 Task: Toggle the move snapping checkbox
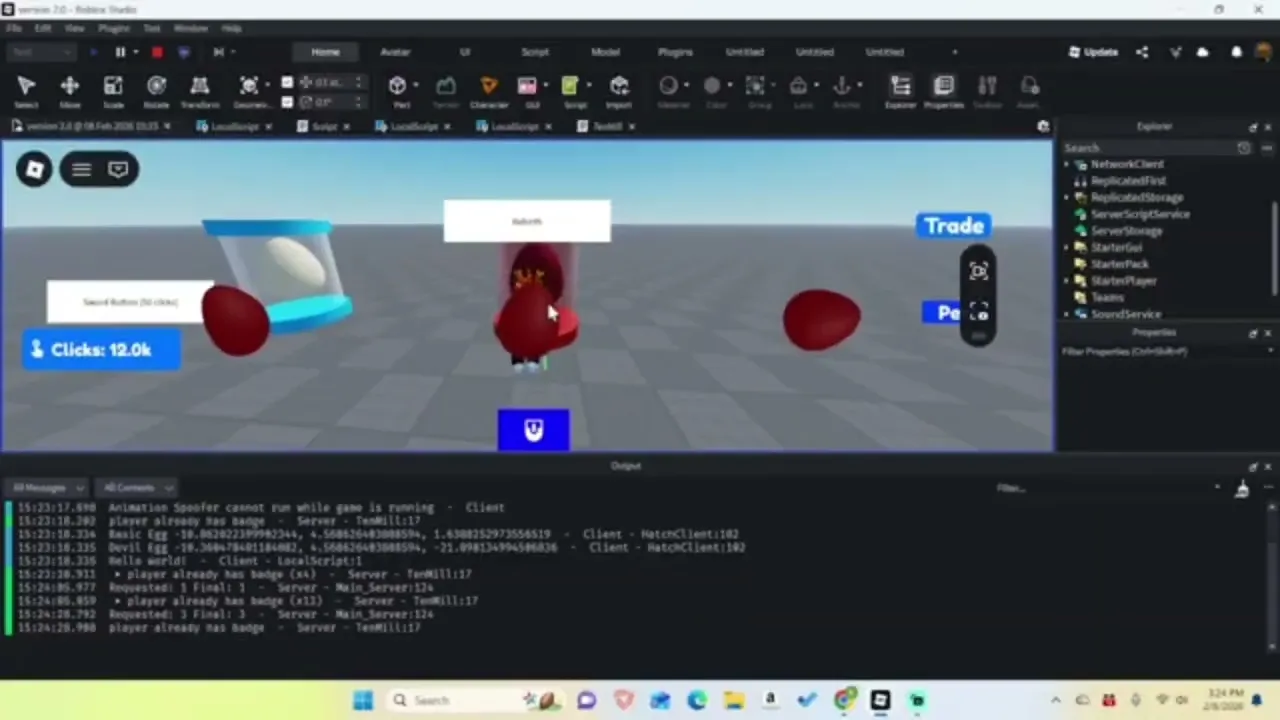287,82
